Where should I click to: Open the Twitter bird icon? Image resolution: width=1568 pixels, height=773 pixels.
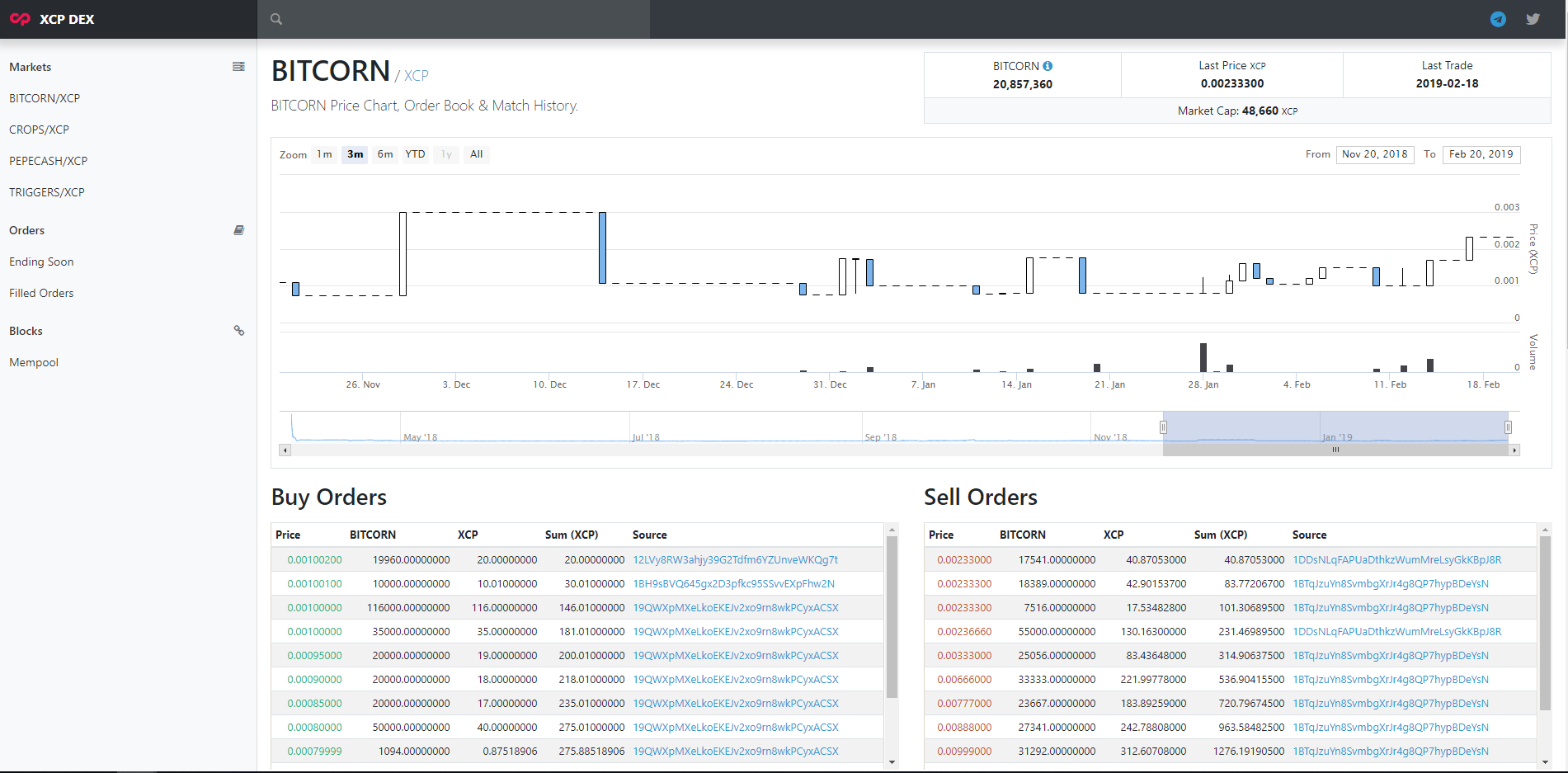(x=1533, y=19)
